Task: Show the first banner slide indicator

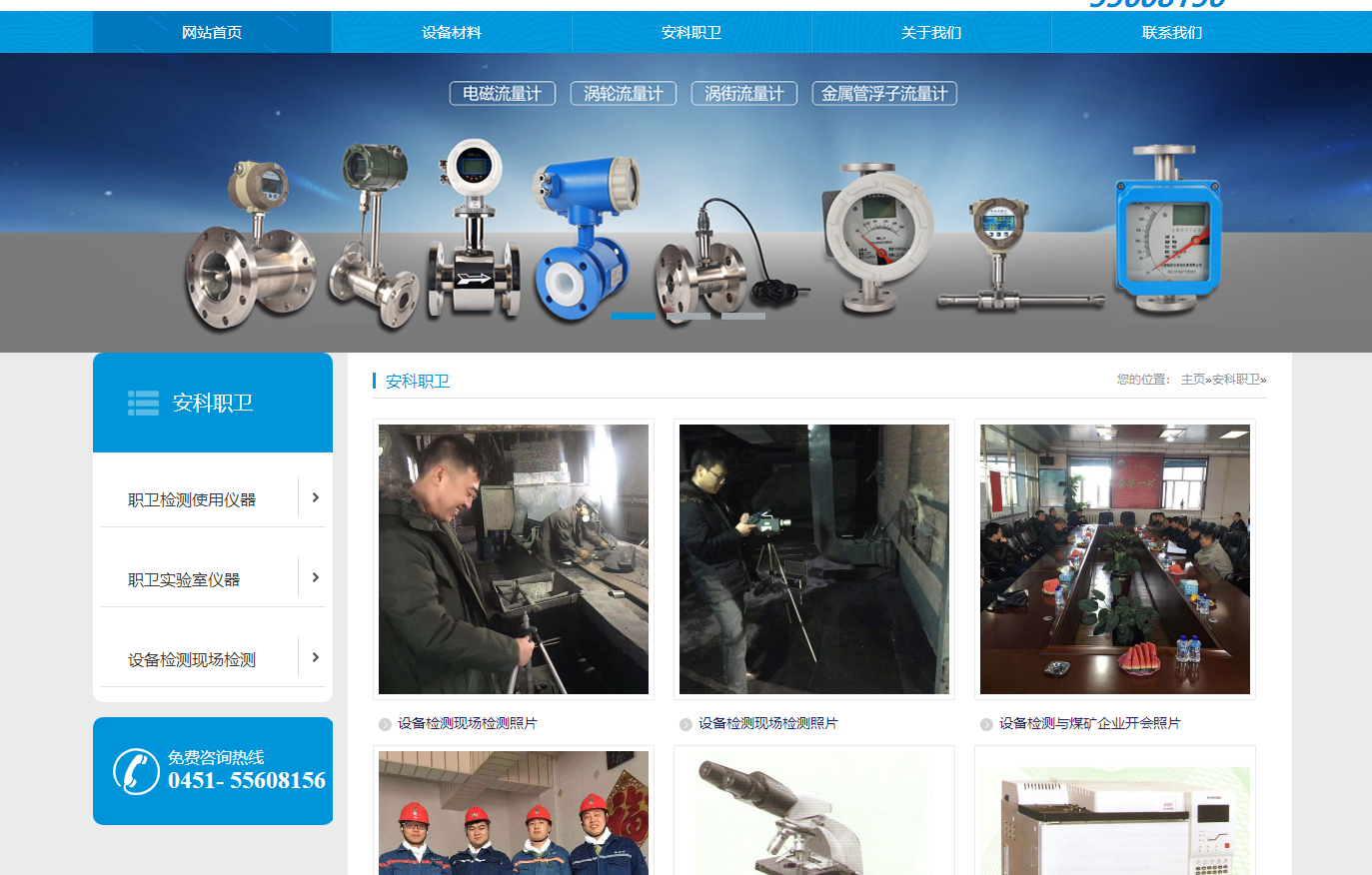Action: click(x=634, y=317)
